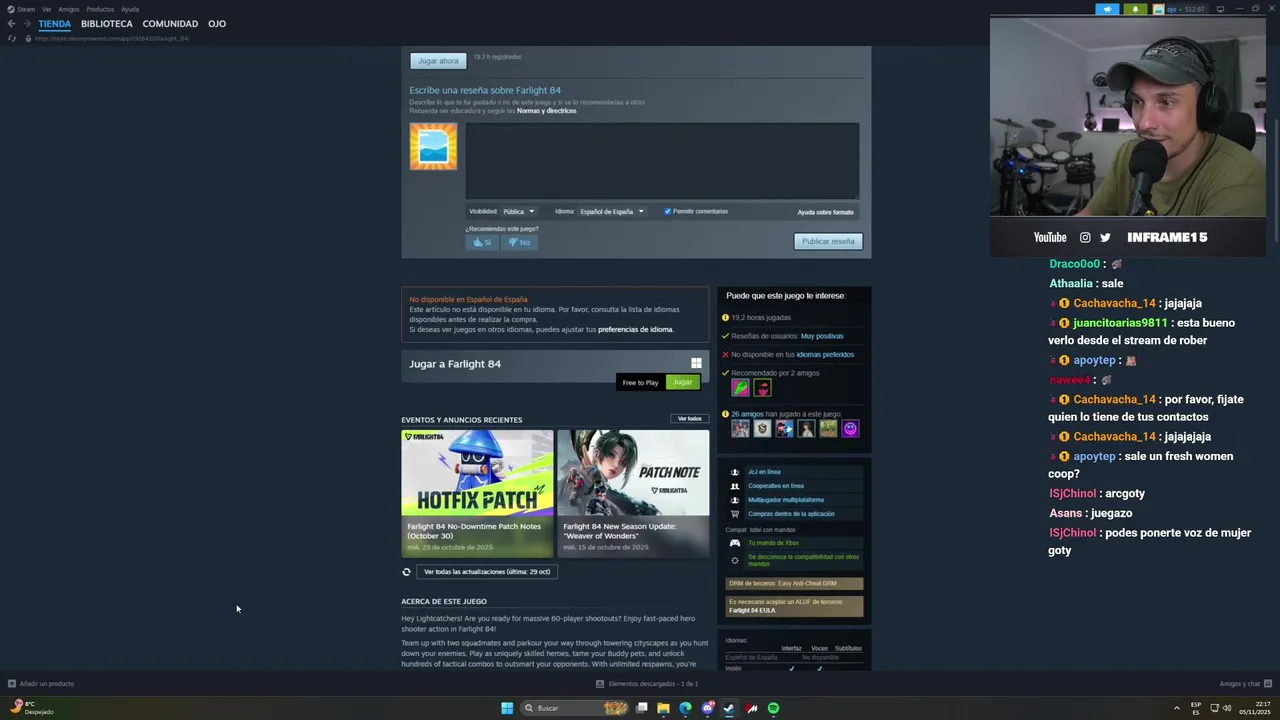Click the green Jugar button

click(683, 382)
